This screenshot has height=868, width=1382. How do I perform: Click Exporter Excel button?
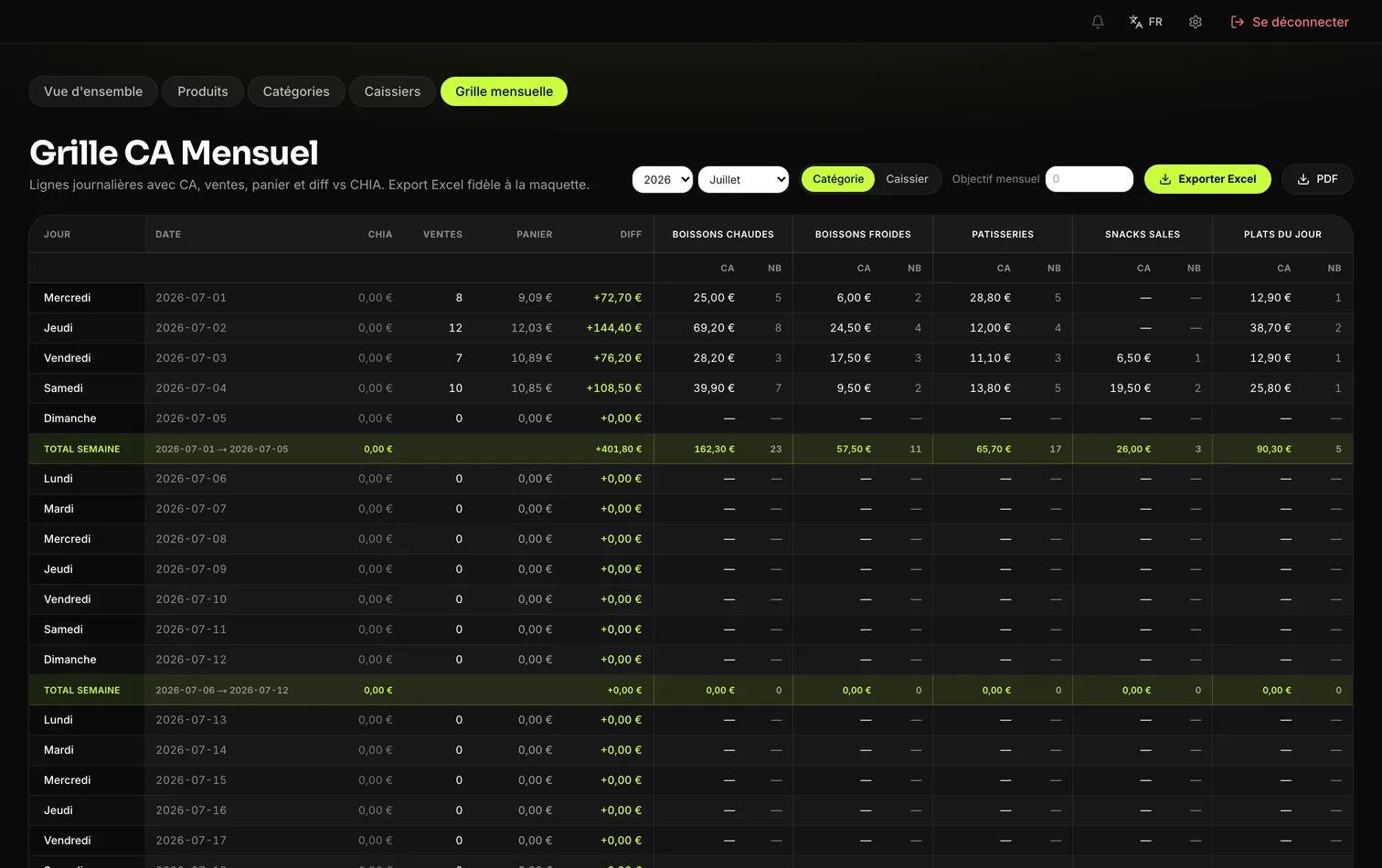(x=1207, y=179)
